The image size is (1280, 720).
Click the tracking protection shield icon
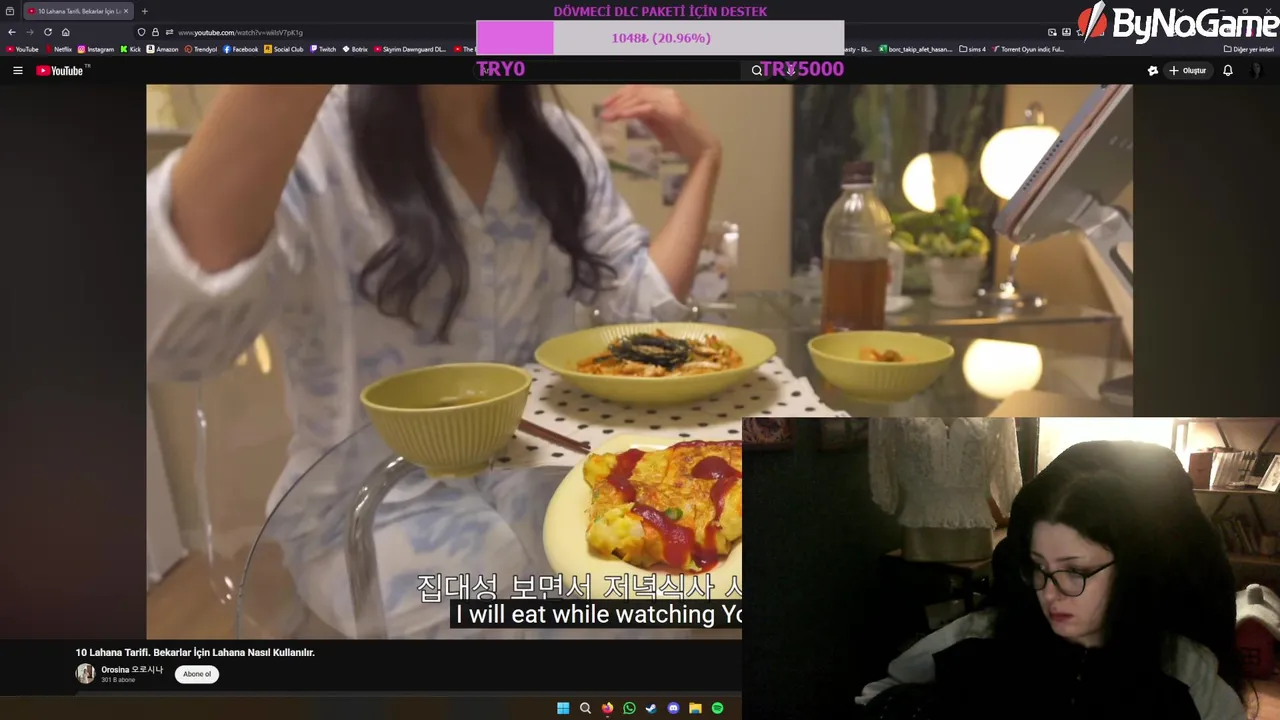tap(141, 32)
